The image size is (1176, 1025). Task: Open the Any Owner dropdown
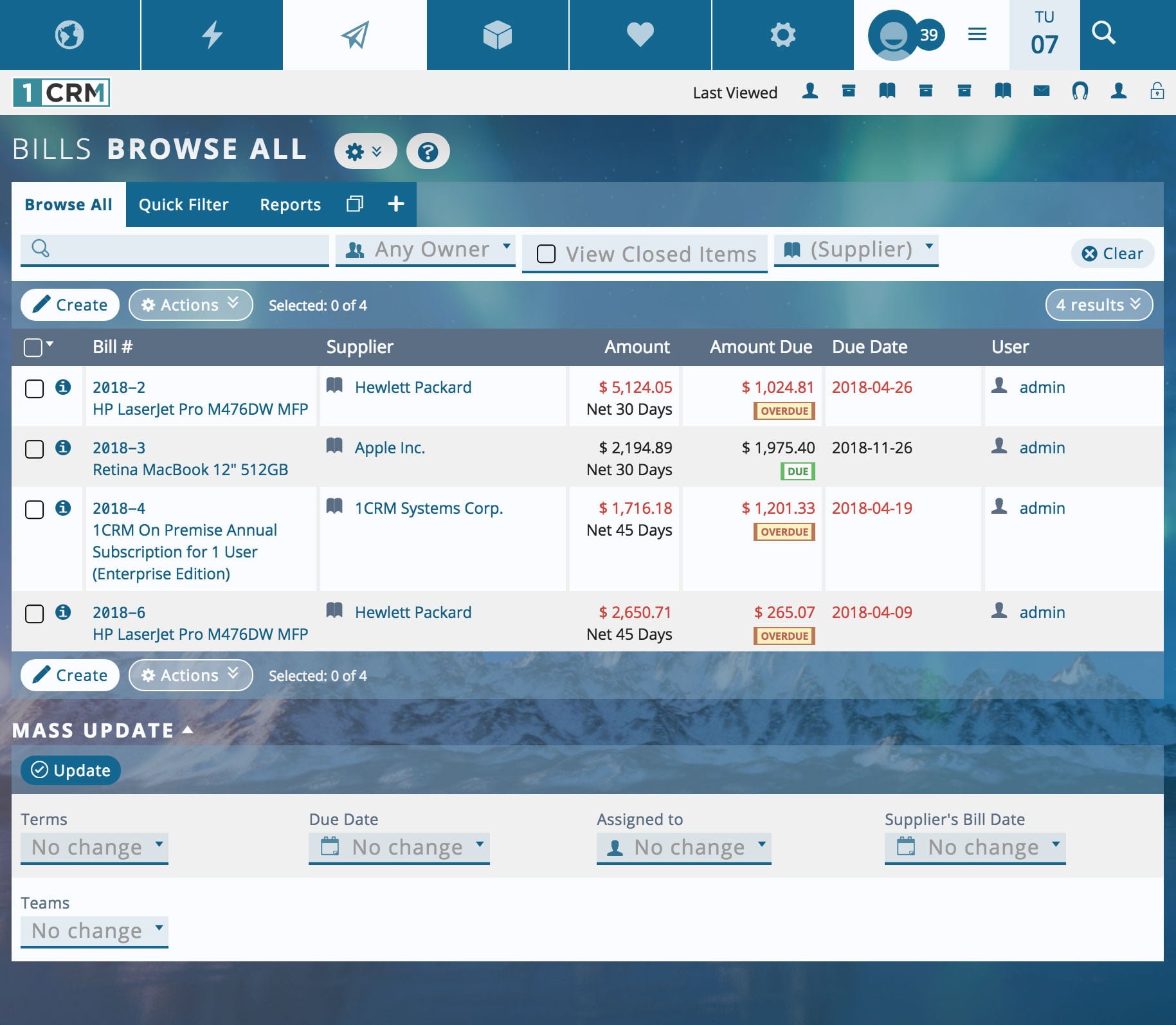pos(426,249)
